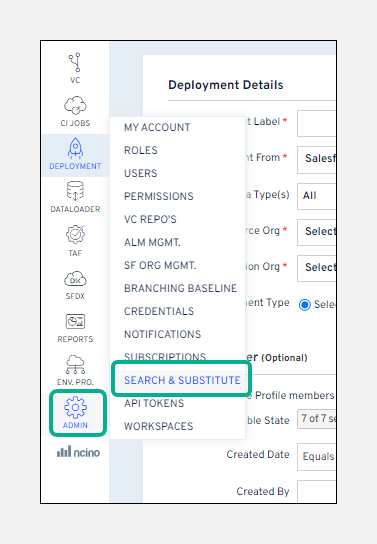Open the State '7 of 7' dropdown
377x544 pixels.
316,419
